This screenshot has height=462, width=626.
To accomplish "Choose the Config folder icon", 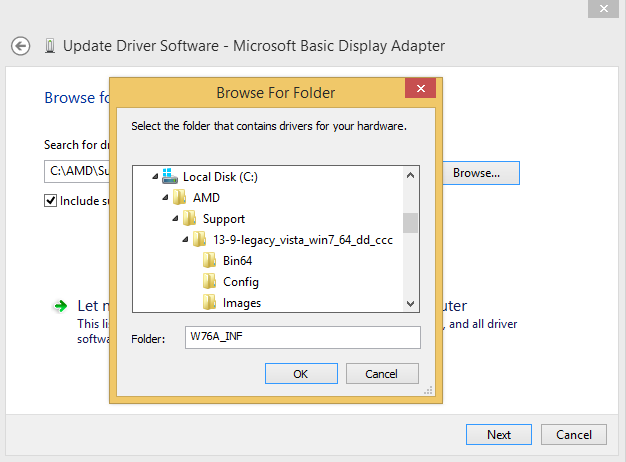I will tap(210, 282).
